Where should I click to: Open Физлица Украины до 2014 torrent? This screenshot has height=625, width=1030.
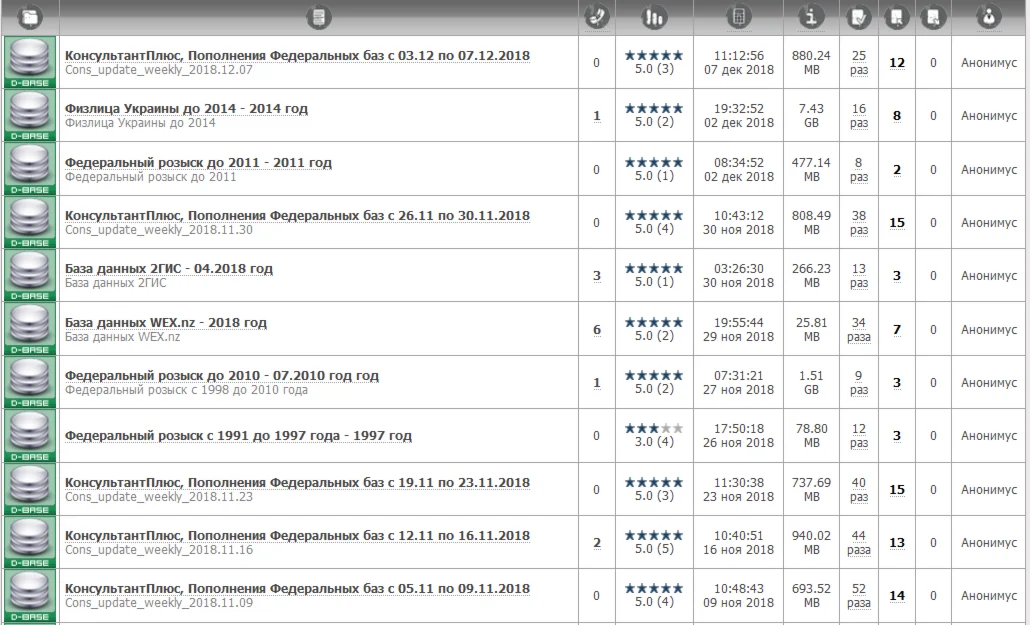click(186, 108)
